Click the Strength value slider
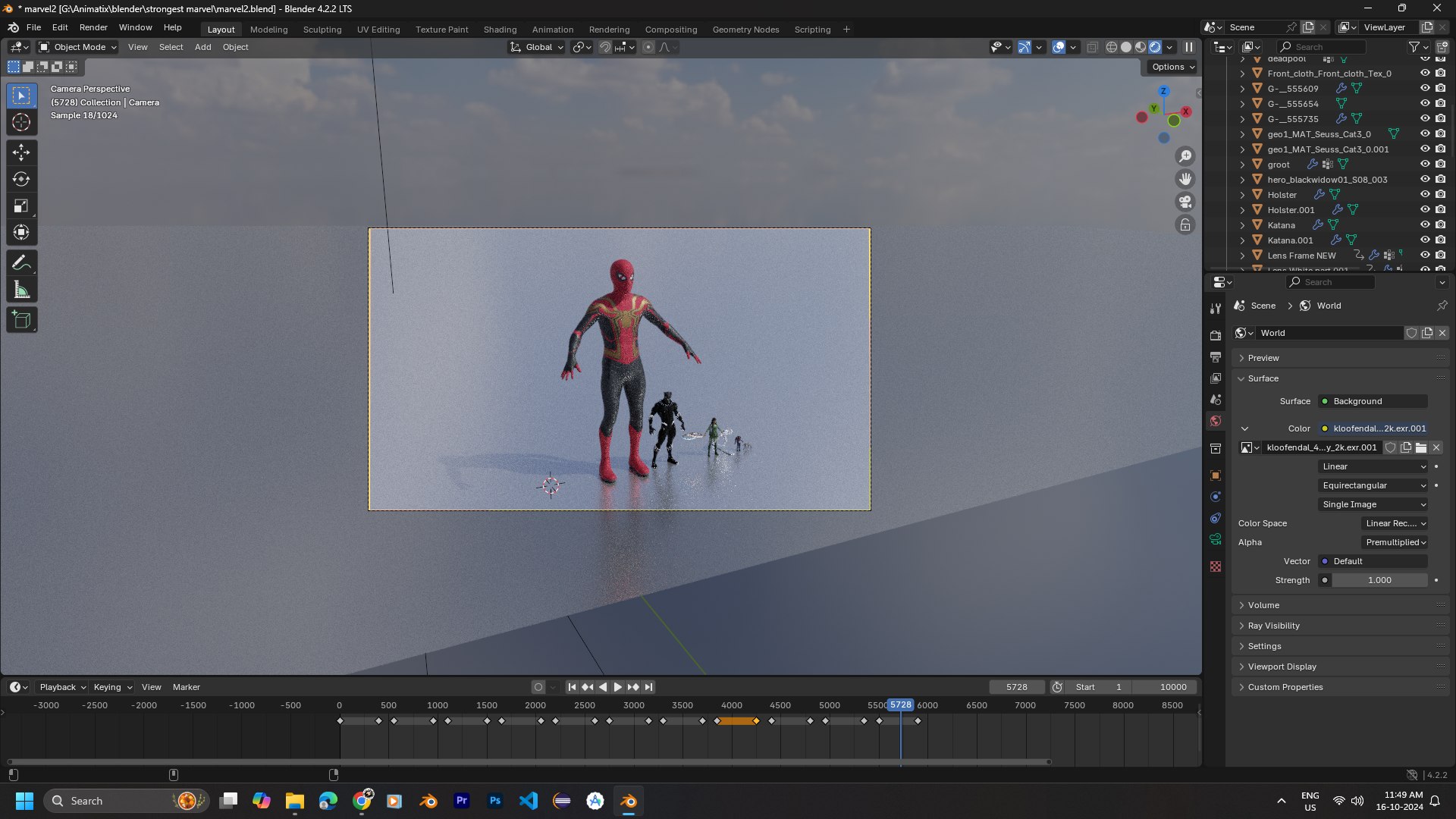1456x819 pixels. click(1379, 580)
